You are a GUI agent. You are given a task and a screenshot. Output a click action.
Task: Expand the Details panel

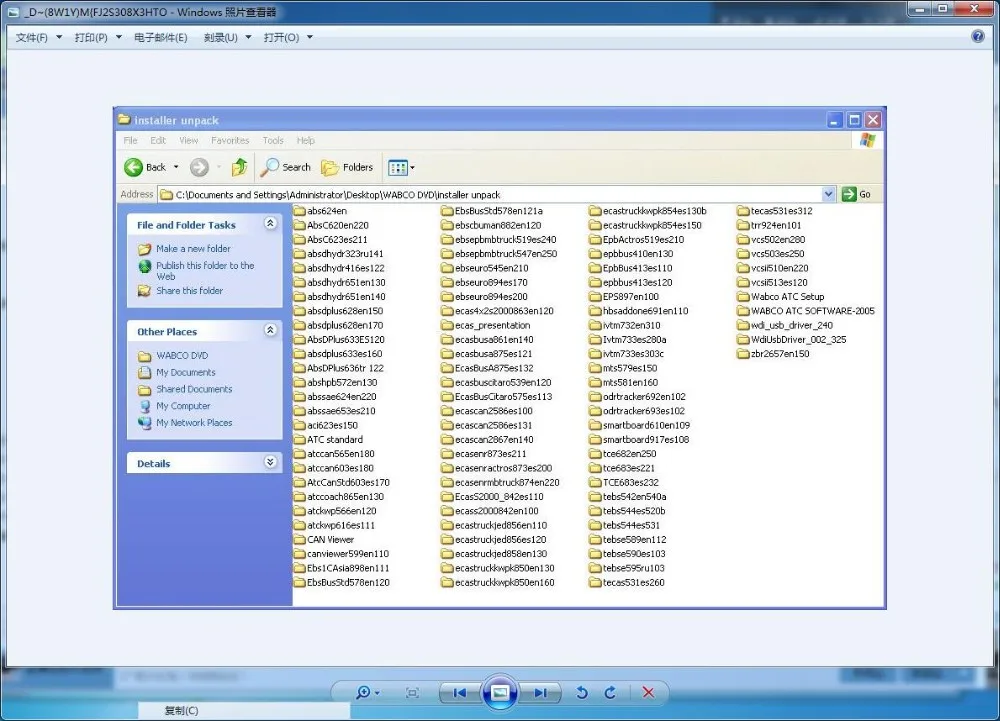270,462
